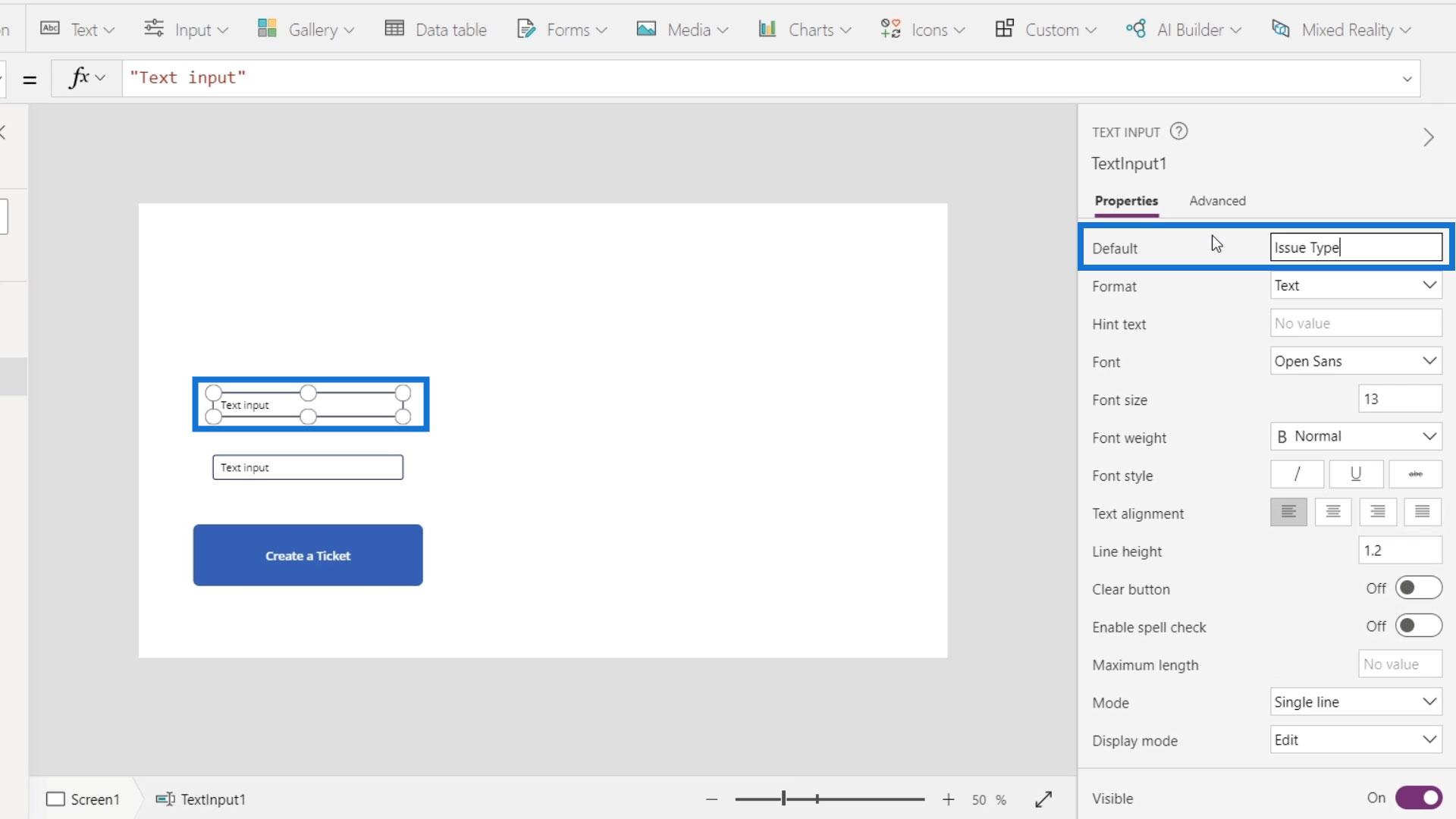Open the Mode dropdown

(x=1355, y=702)
